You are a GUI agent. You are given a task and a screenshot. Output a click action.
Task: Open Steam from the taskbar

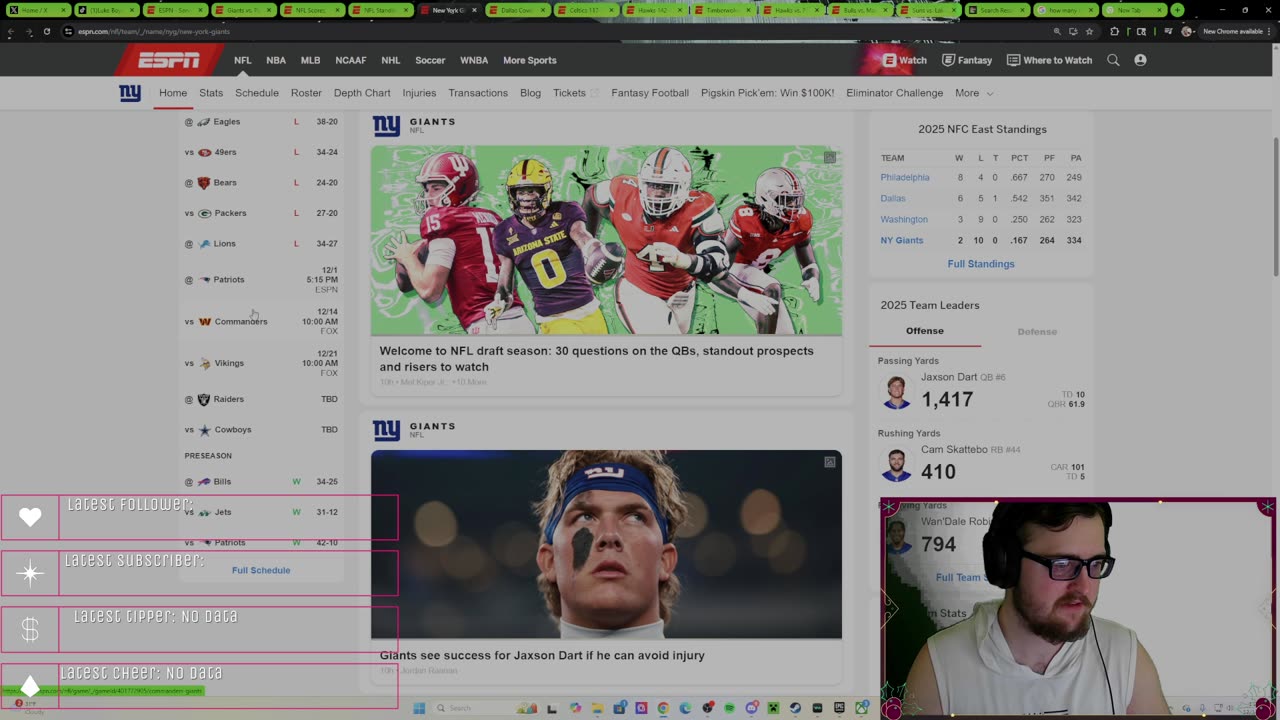pos(795,708)
